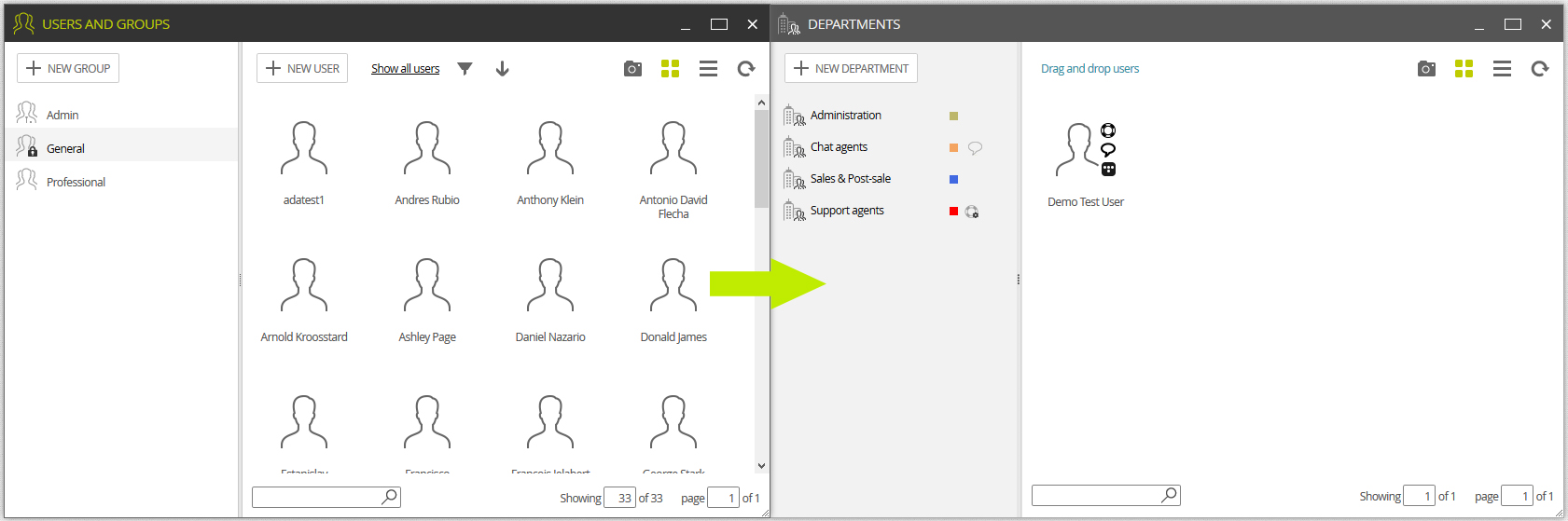
Task: Click the scroll down arrow in users list
Action: (x=761, y=466)
